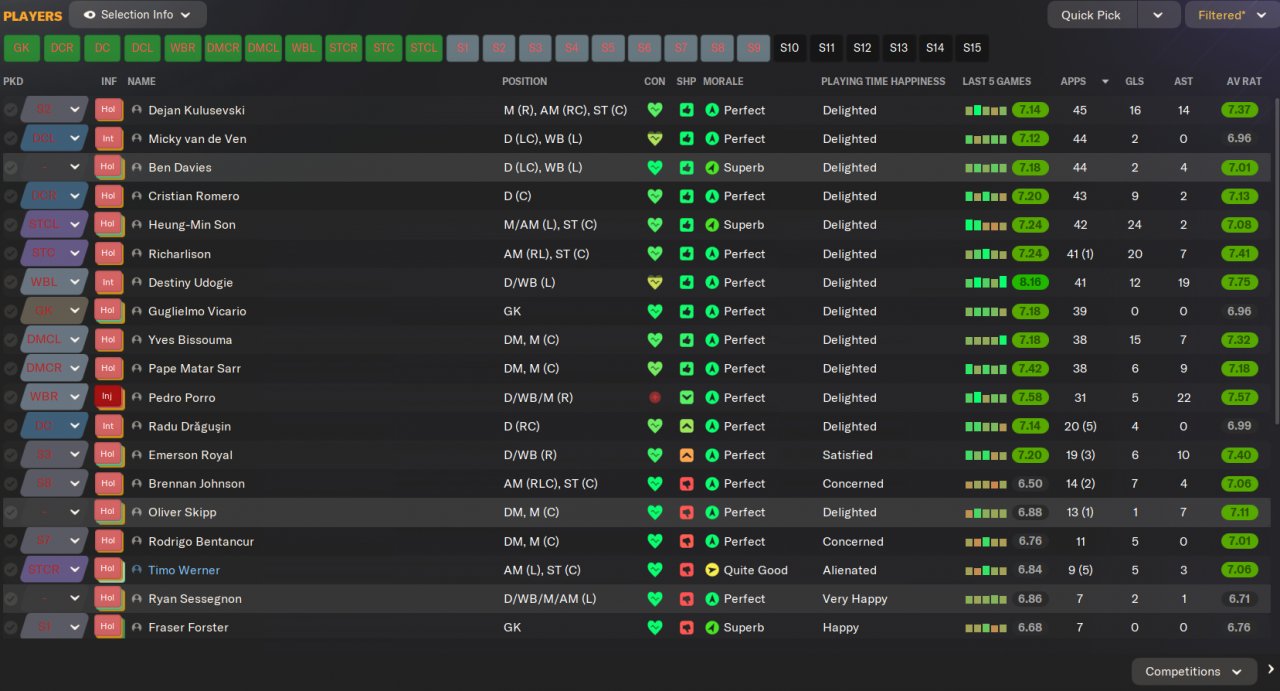Click Destiny Udogie's last 5 games form bars

coord(985,283)
